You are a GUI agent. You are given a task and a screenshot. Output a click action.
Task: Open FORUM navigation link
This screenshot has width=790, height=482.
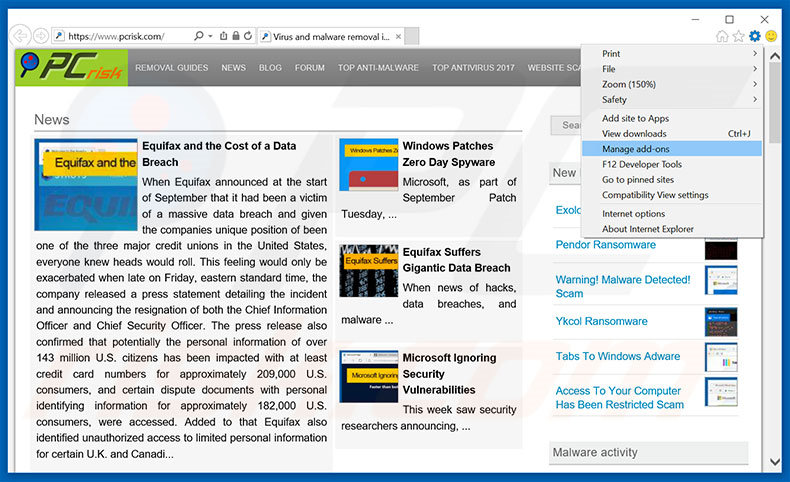309,67
